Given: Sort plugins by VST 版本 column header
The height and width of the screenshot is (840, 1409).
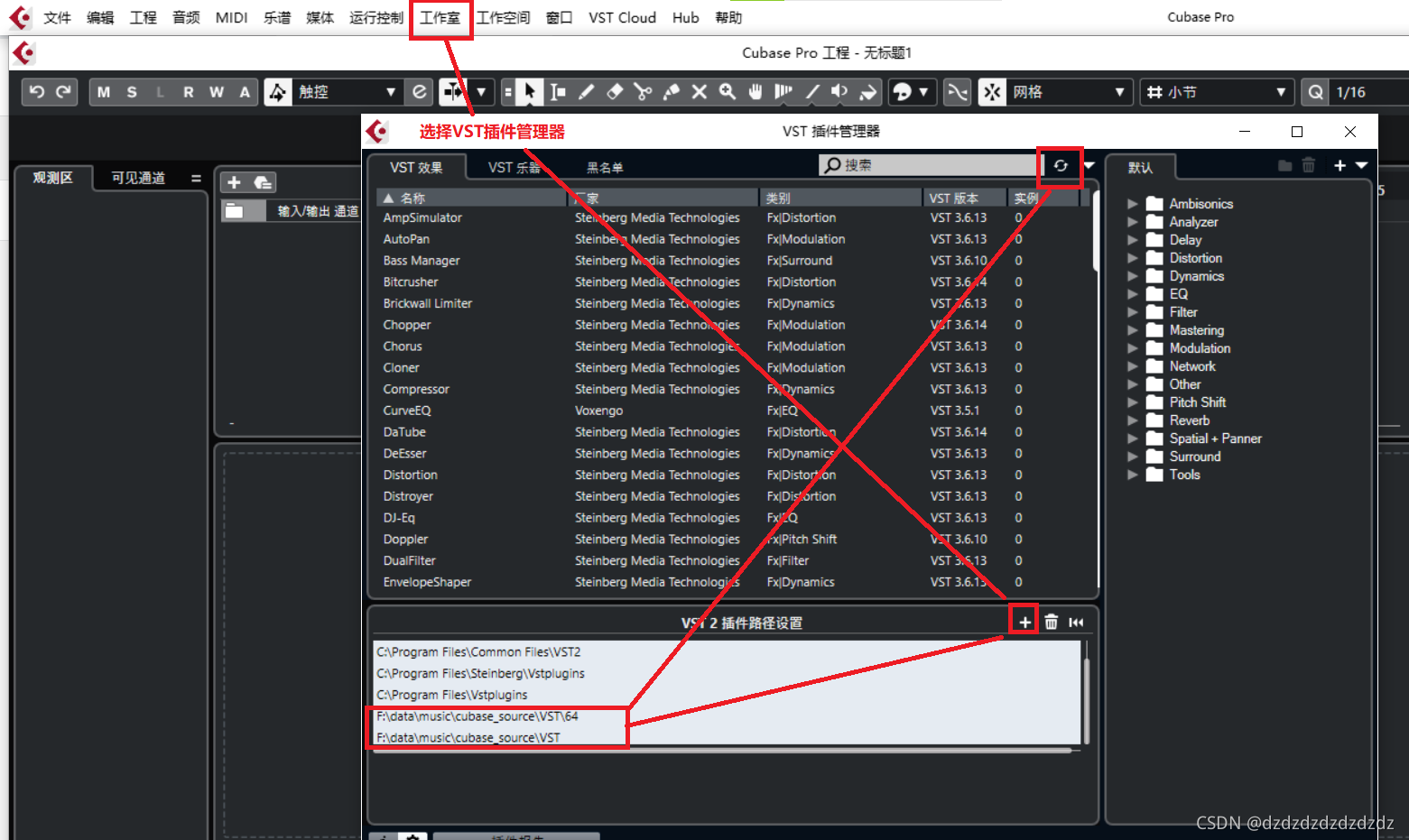Looking at the screenshot, I should [x=964, y=198].
